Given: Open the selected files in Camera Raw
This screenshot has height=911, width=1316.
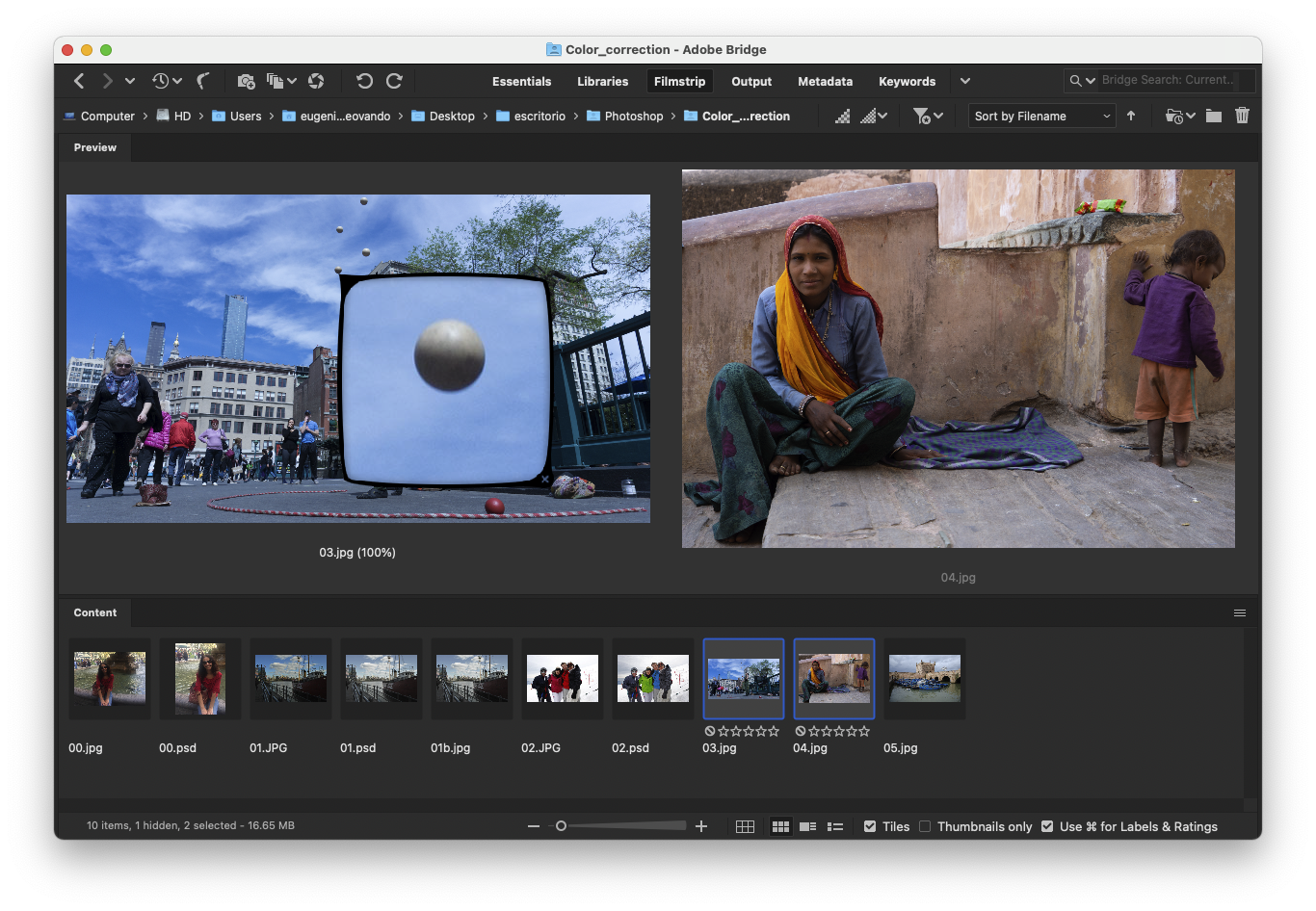Looking at the screenshot, I should click(x=316, y=81).
